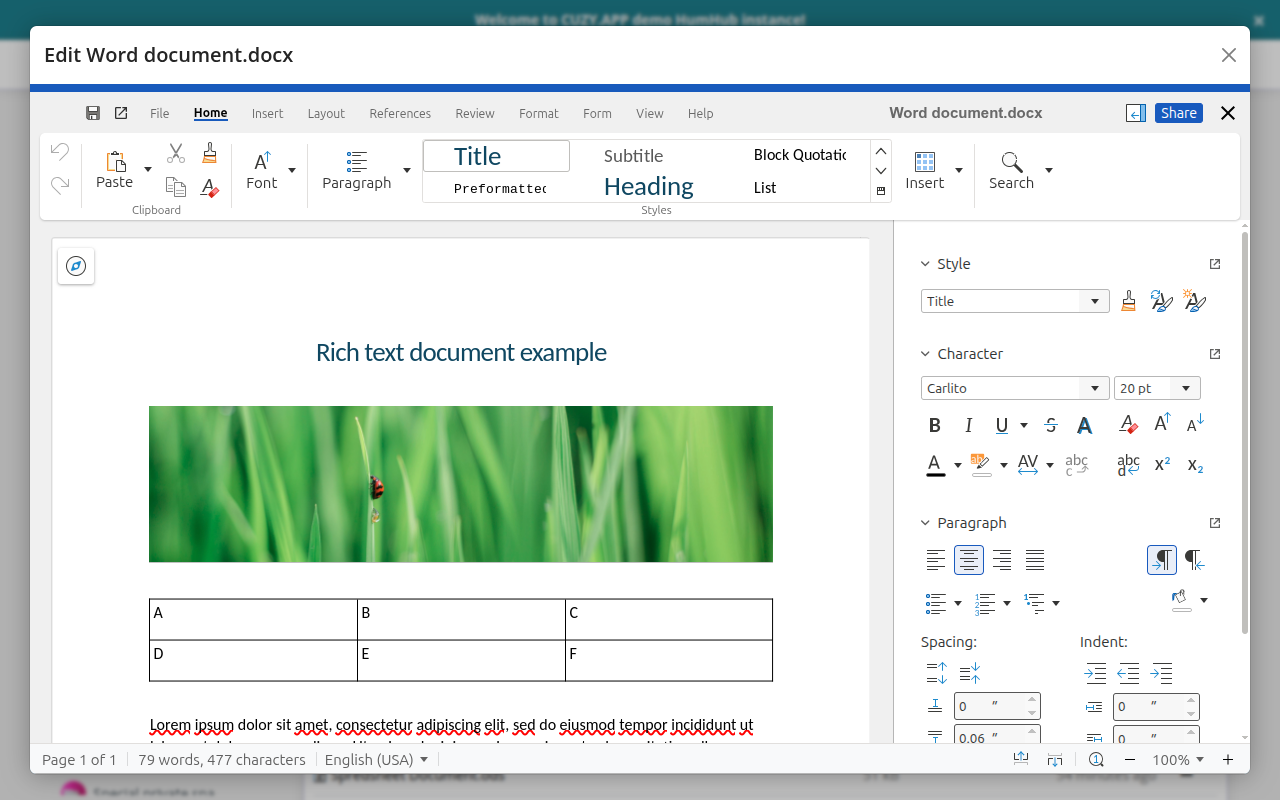Screen dimensions: 1280x800
Task: Click the Share button
Action: pyautogui.click(x=1178, y=113)
